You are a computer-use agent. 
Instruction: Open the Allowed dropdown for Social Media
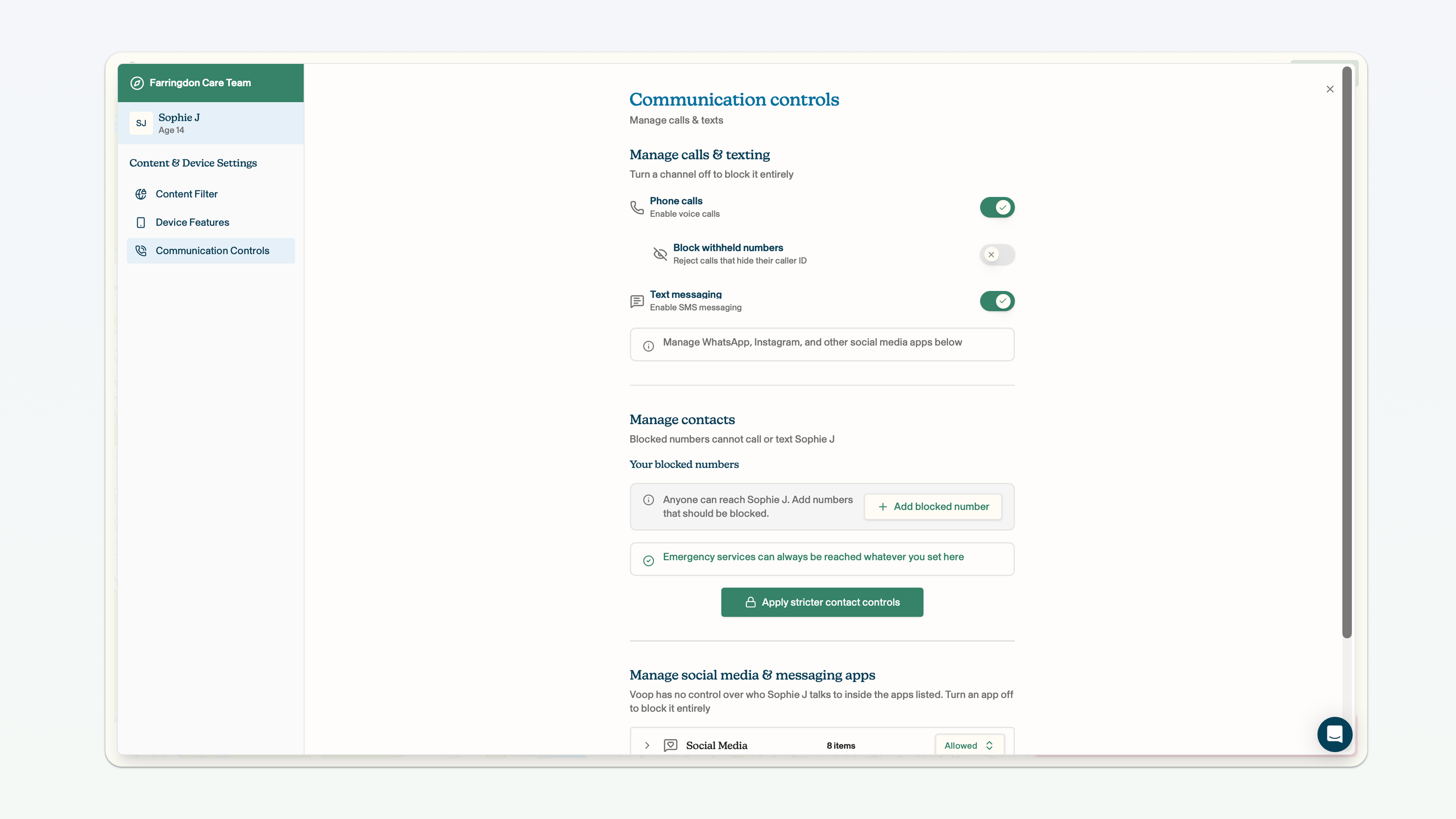[x=970, y=745]
